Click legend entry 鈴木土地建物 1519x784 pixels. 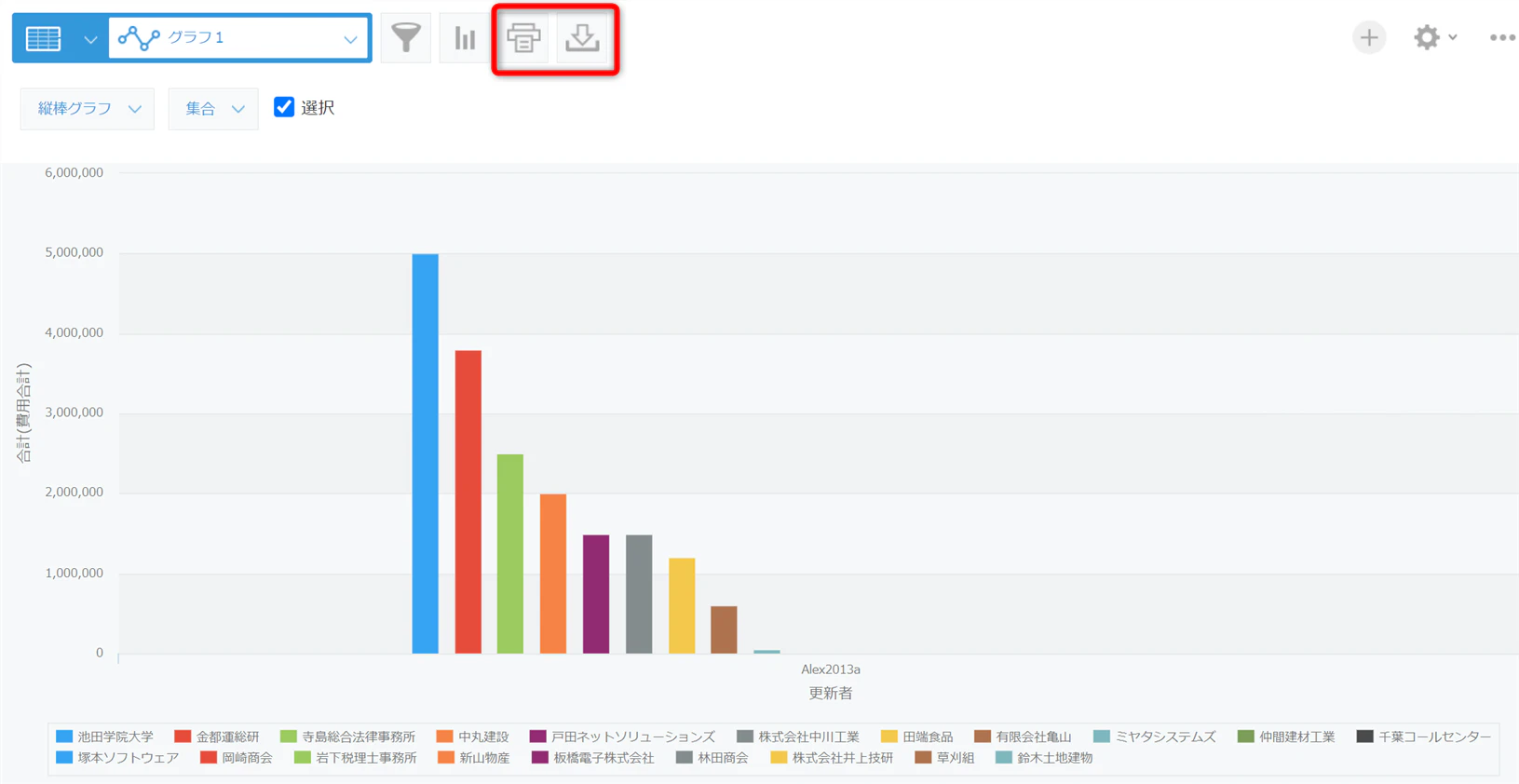(1045, 758)
